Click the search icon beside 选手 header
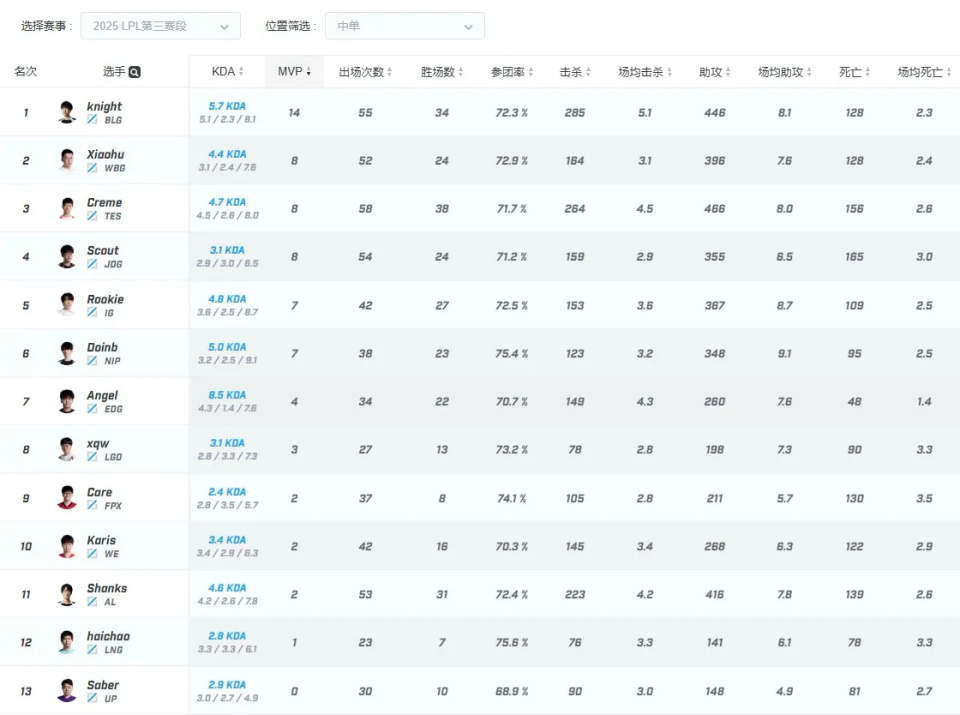960x715 pixels. coord(135,72)
